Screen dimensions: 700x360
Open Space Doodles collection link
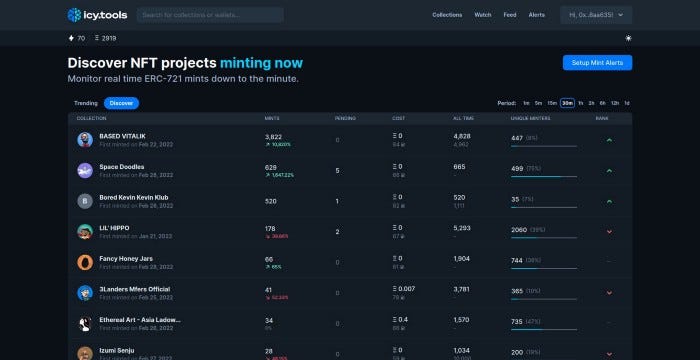click(121, 167)
